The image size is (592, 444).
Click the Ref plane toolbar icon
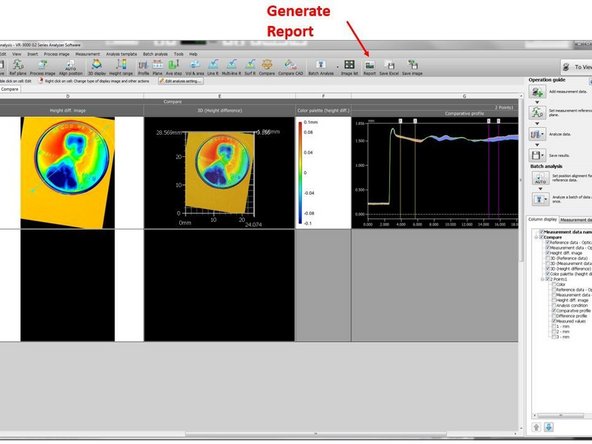tap(18, 67)
